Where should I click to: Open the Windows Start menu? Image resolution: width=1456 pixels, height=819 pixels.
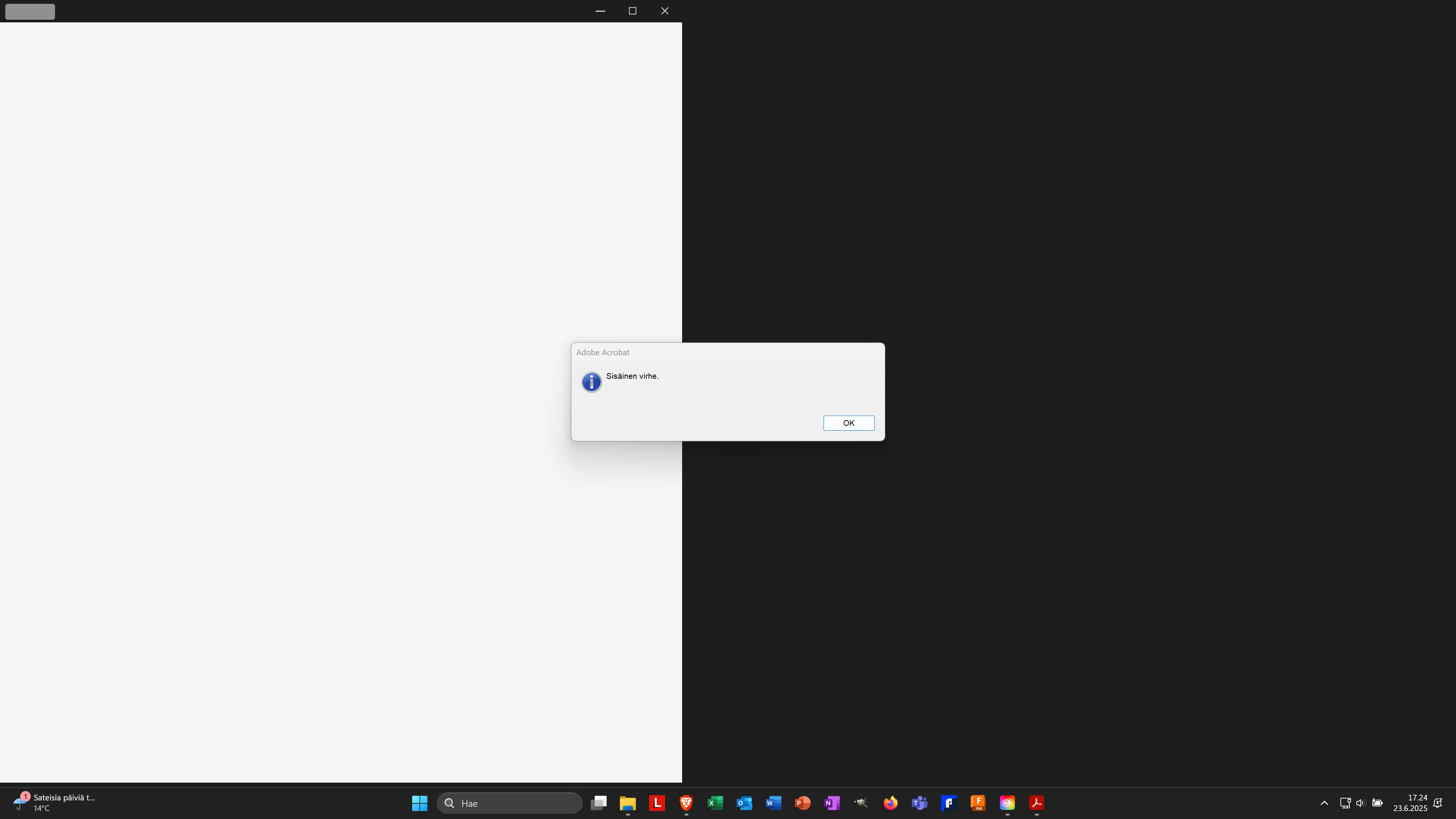tap(419, 803)
